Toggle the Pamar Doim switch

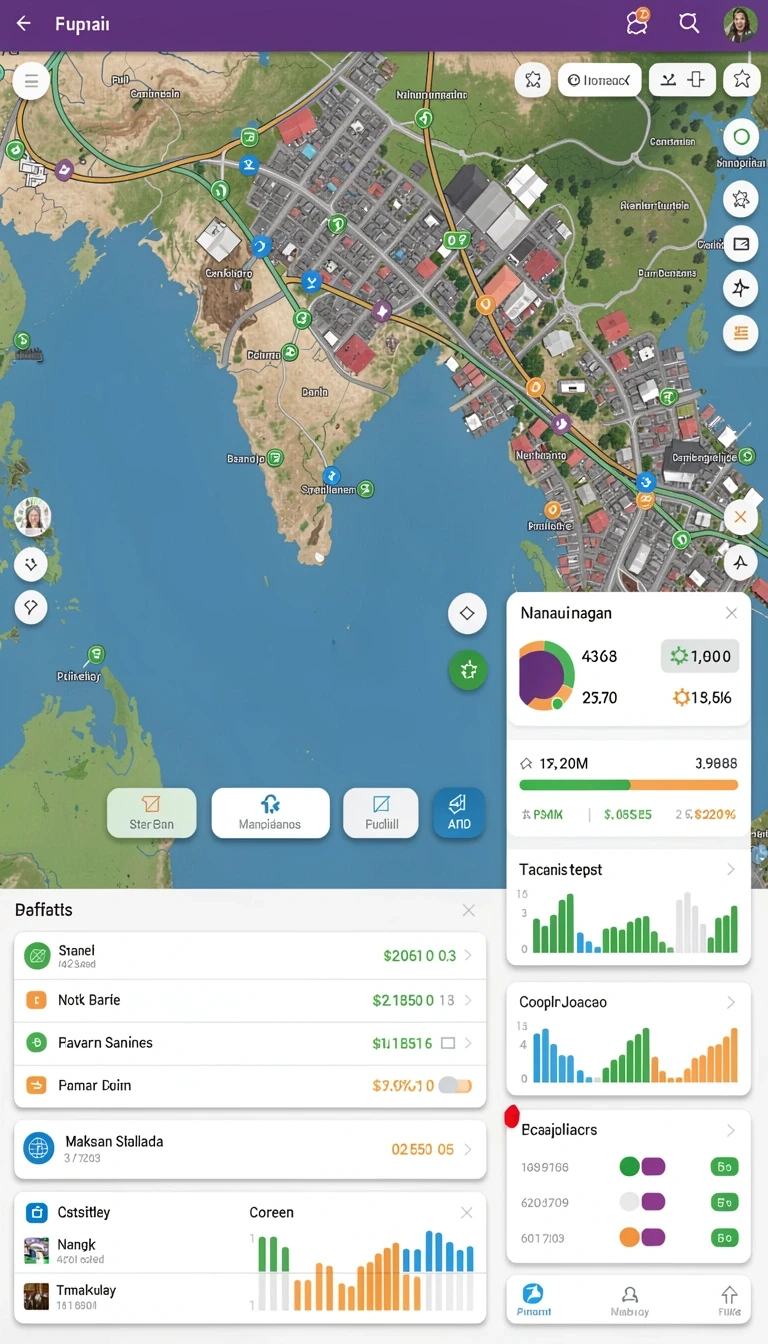[x=455, y=1085]
